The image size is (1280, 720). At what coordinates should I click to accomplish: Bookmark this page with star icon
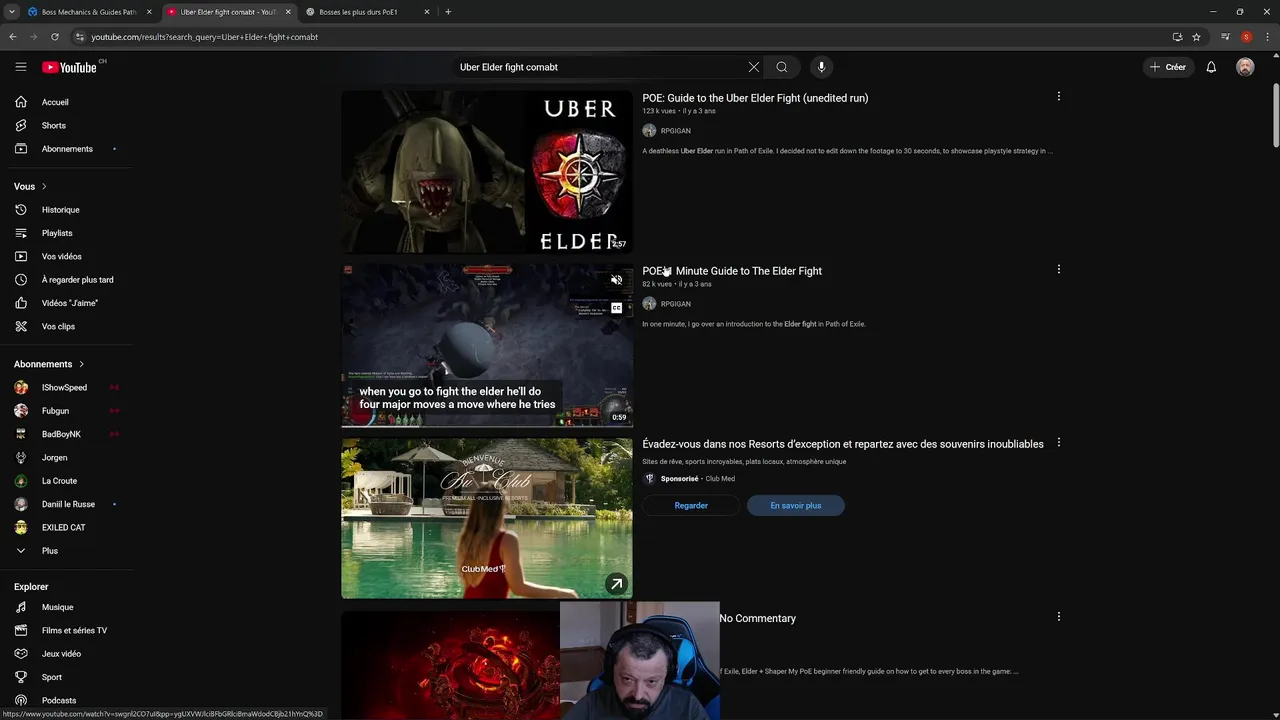pyautogui.click(x=1196, y=37)
